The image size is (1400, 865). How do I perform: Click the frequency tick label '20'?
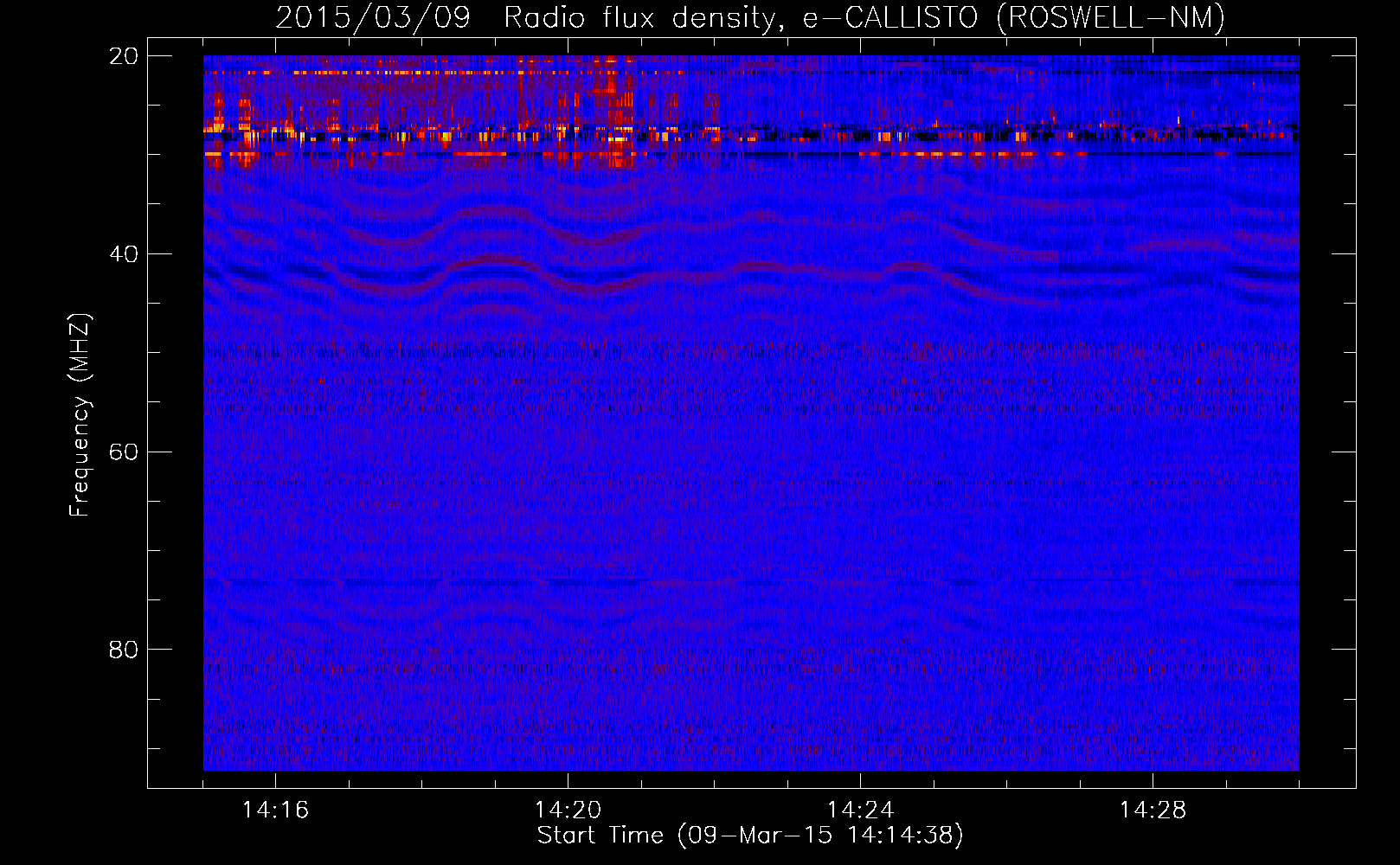pos(124,56)
